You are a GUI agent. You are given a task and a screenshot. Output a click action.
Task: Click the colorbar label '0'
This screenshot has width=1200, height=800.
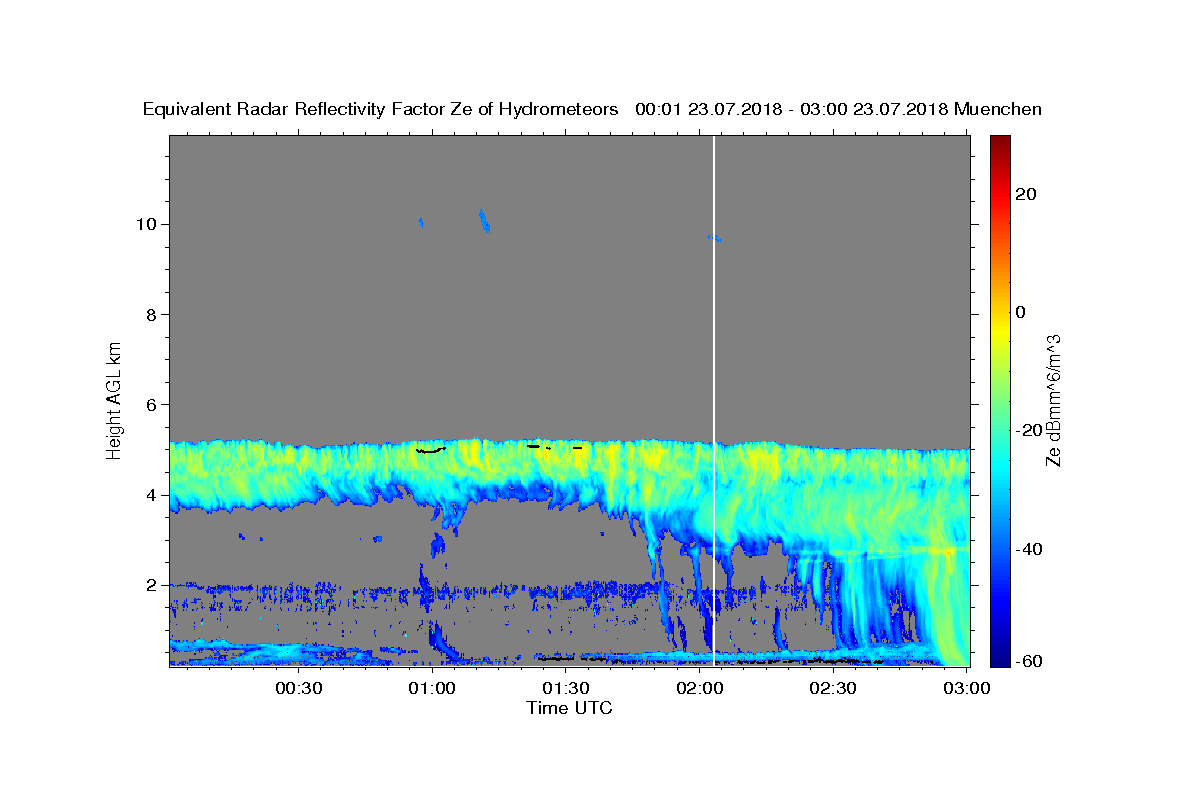(1021, 312)
